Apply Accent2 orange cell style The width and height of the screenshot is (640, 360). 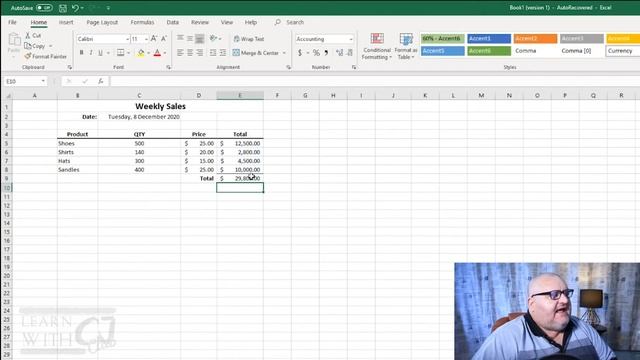[x=535, y=38]
